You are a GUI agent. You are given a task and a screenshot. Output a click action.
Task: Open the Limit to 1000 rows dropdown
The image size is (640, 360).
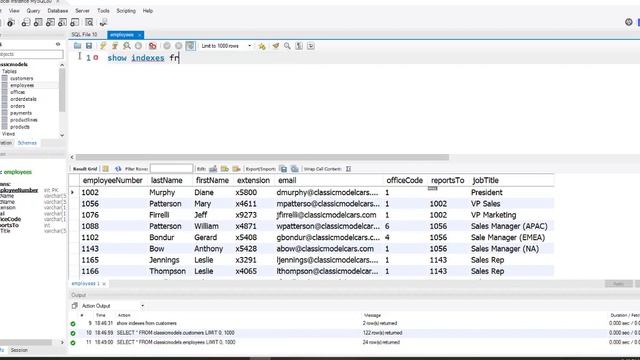226,46
